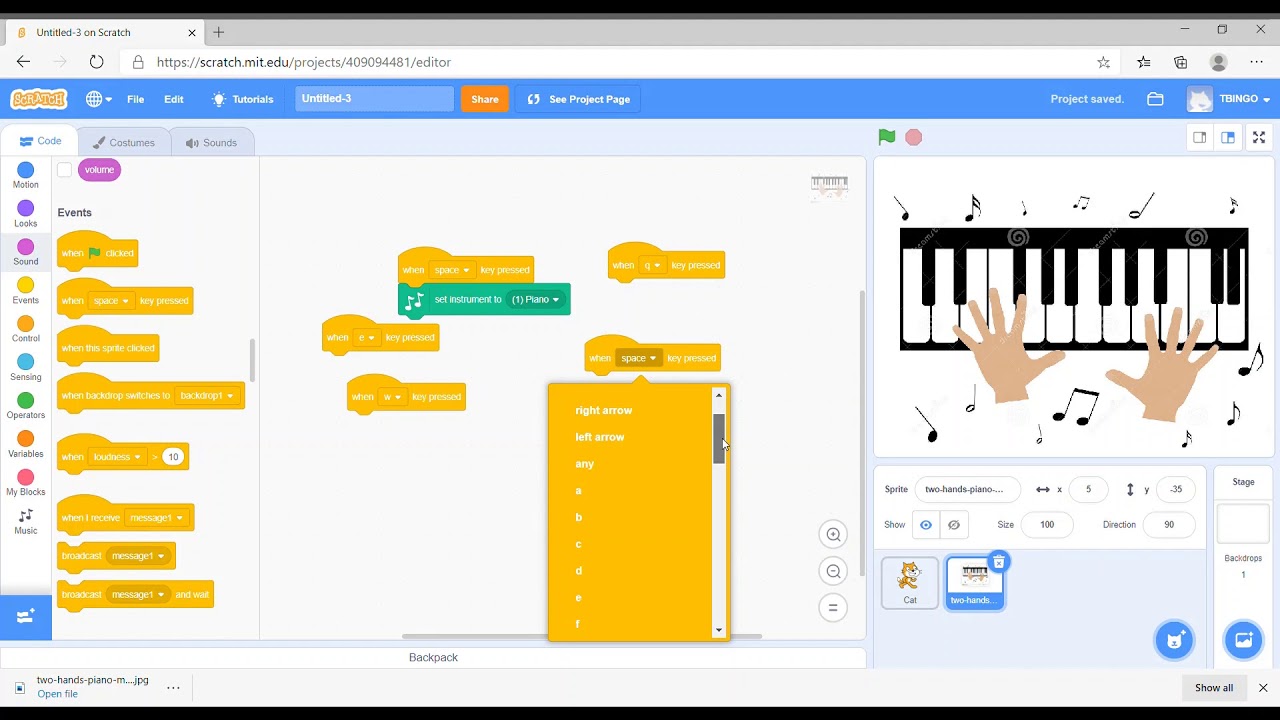The height and width of the screenshot is (720, 1280).
Task: Show the sprite using the eye icon
Action: [x=926, y=525]
